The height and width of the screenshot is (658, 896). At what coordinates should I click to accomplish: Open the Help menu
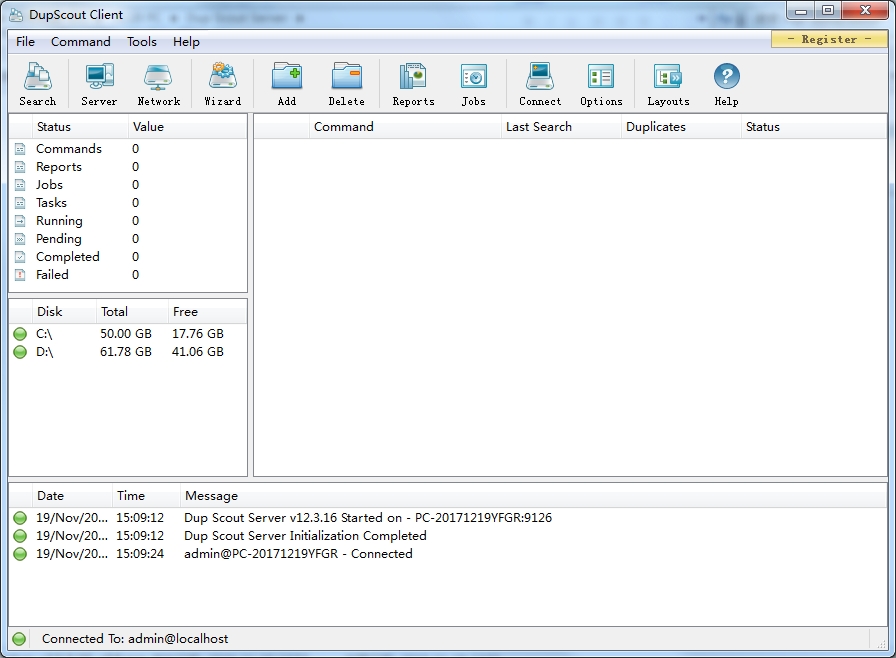(186, 42)
